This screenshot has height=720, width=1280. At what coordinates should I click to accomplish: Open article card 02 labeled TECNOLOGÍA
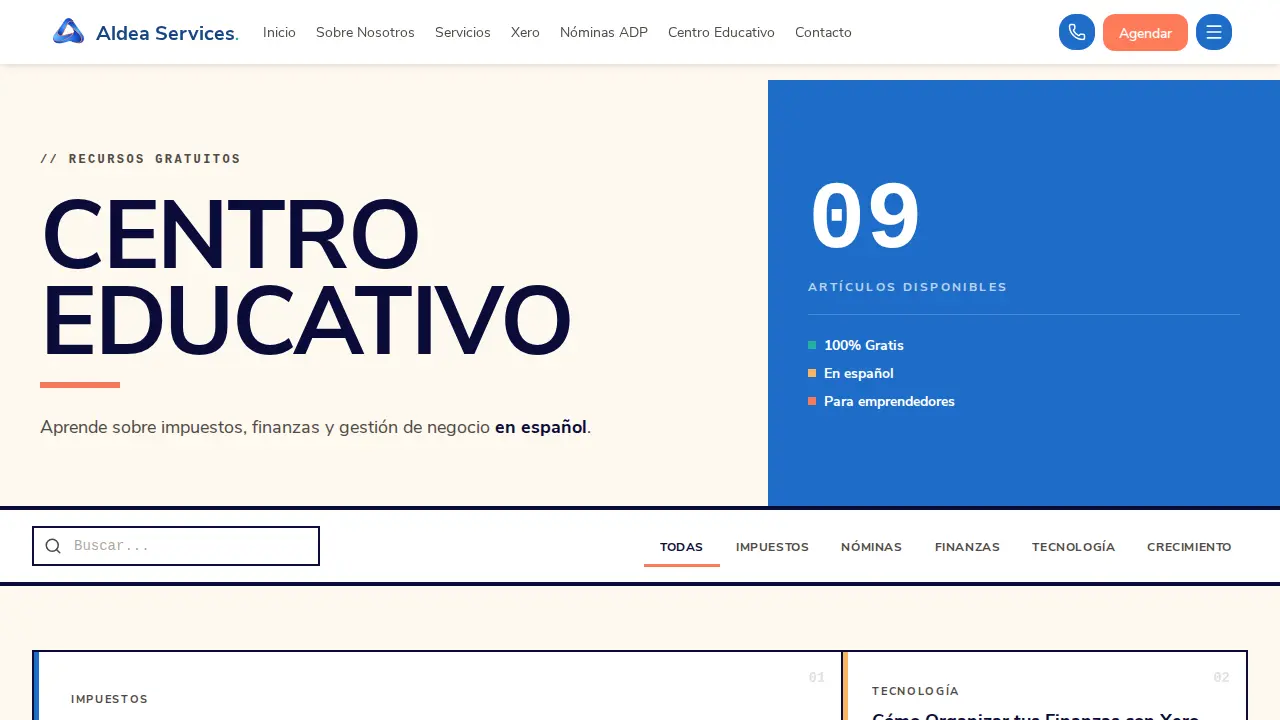1045,686
